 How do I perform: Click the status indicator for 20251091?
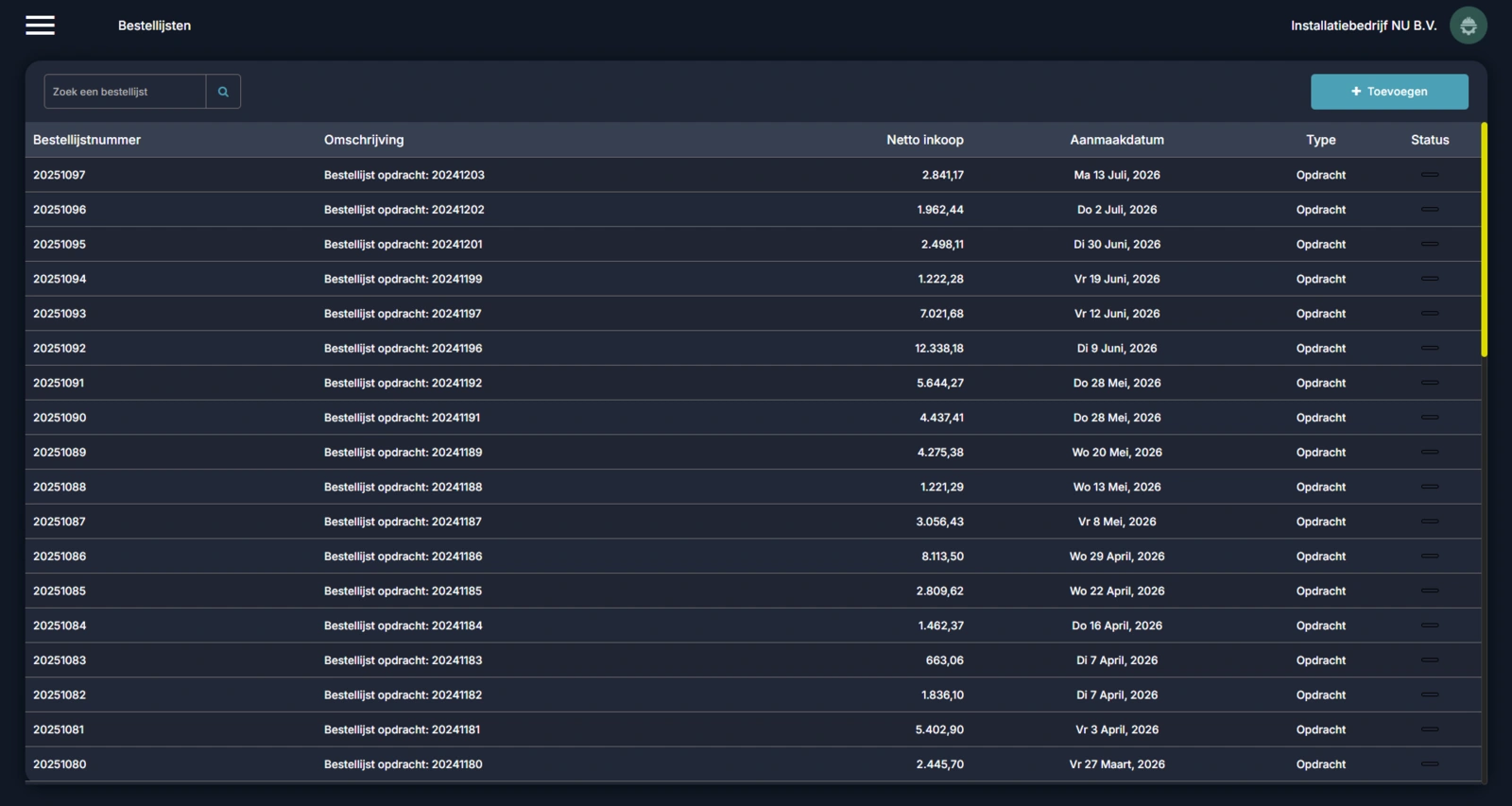[1430, 383]
